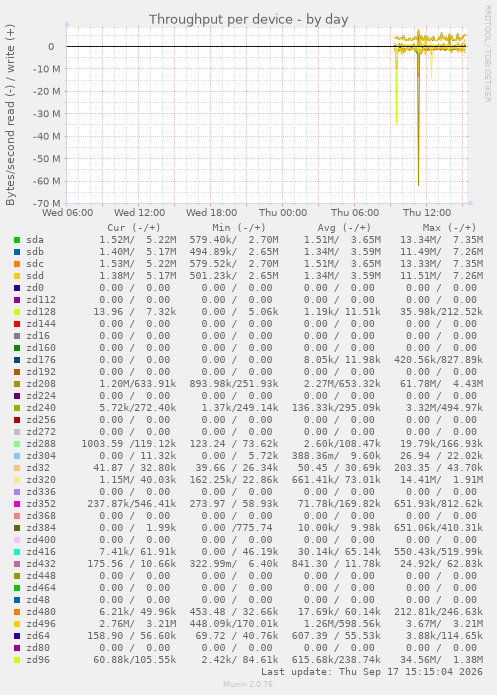Click the 'zd240' device label
Viewport: 497px width, 695px height.
(41, 407)
